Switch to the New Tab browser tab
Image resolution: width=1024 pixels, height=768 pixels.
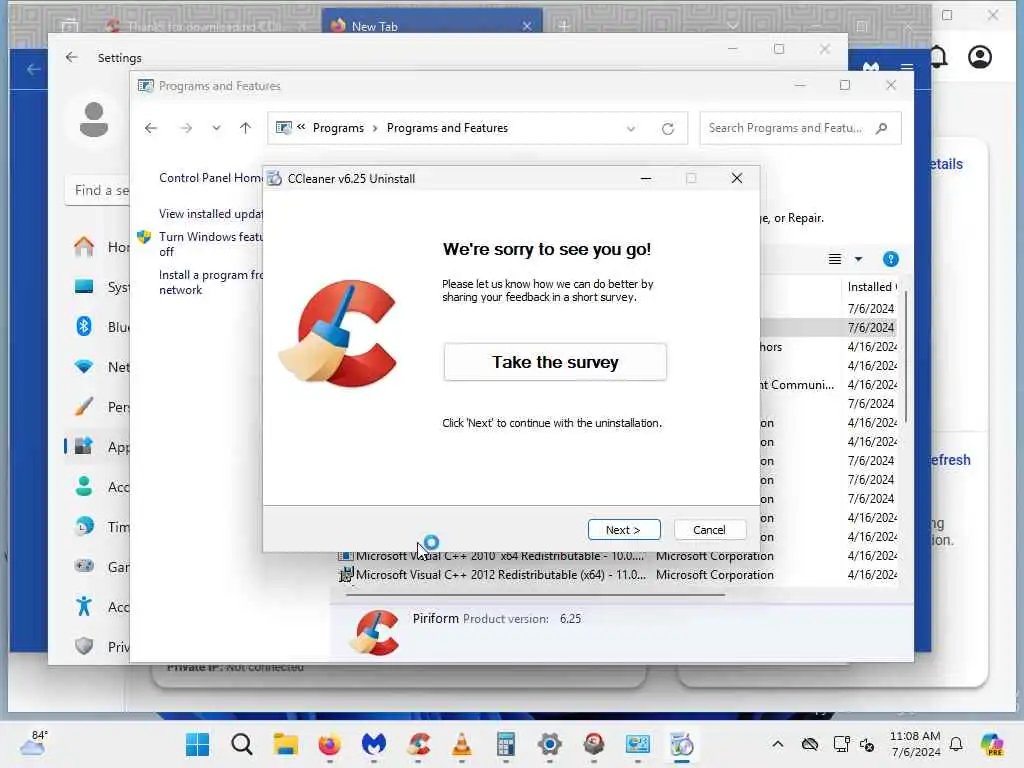pyautogui.click(x=431, y=25)
